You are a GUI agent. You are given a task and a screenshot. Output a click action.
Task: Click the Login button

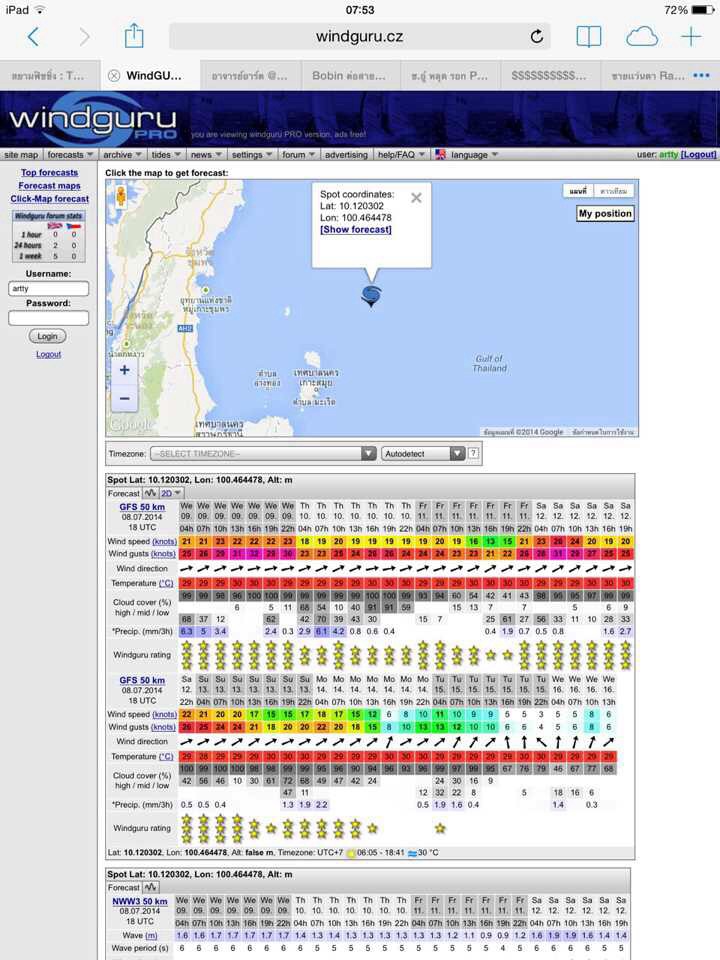coord(47,336)
